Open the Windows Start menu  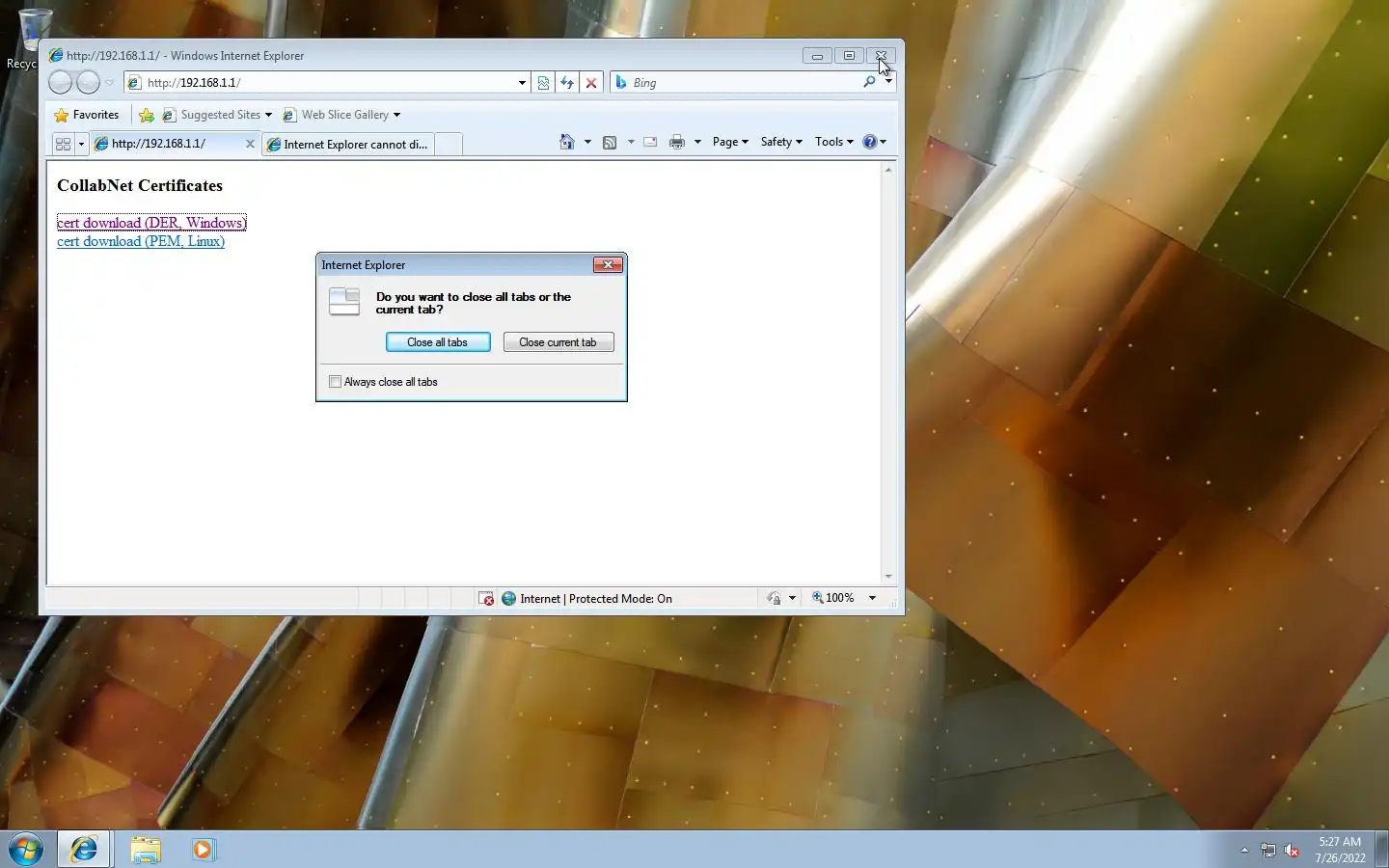coord(26,850)
